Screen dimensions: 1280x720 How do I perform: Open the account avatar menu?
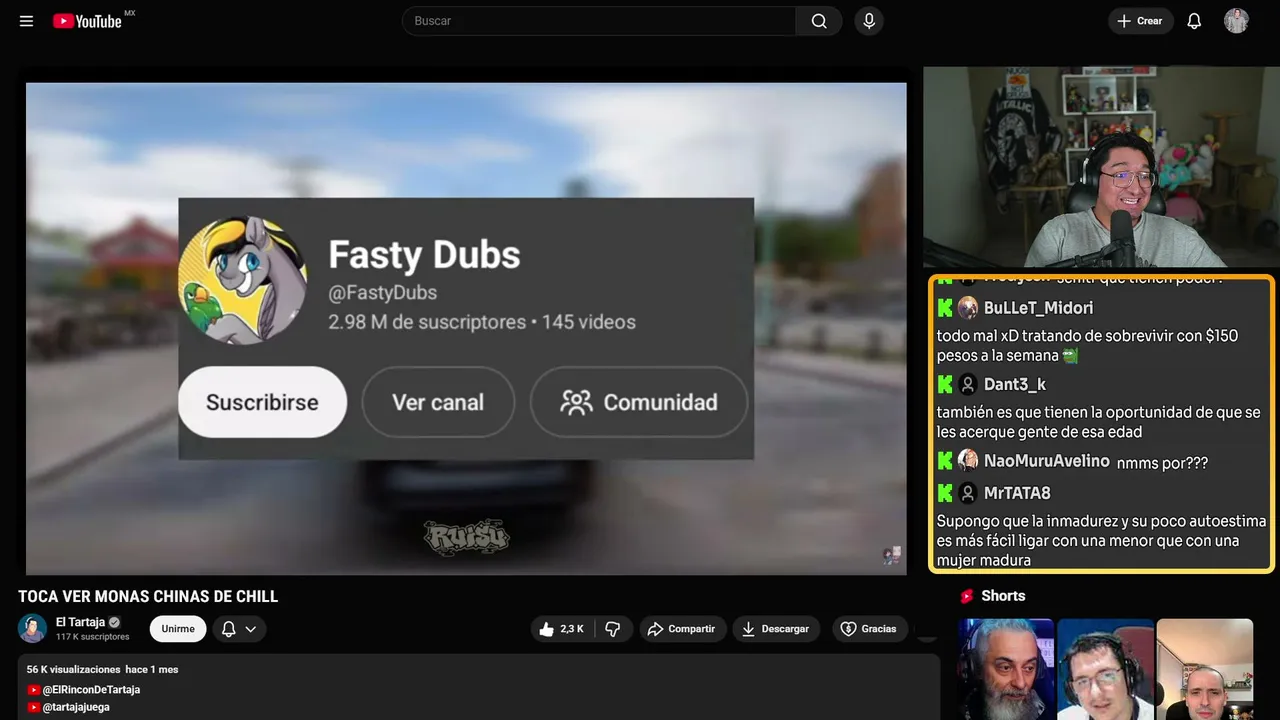(x=1236, y=21)
